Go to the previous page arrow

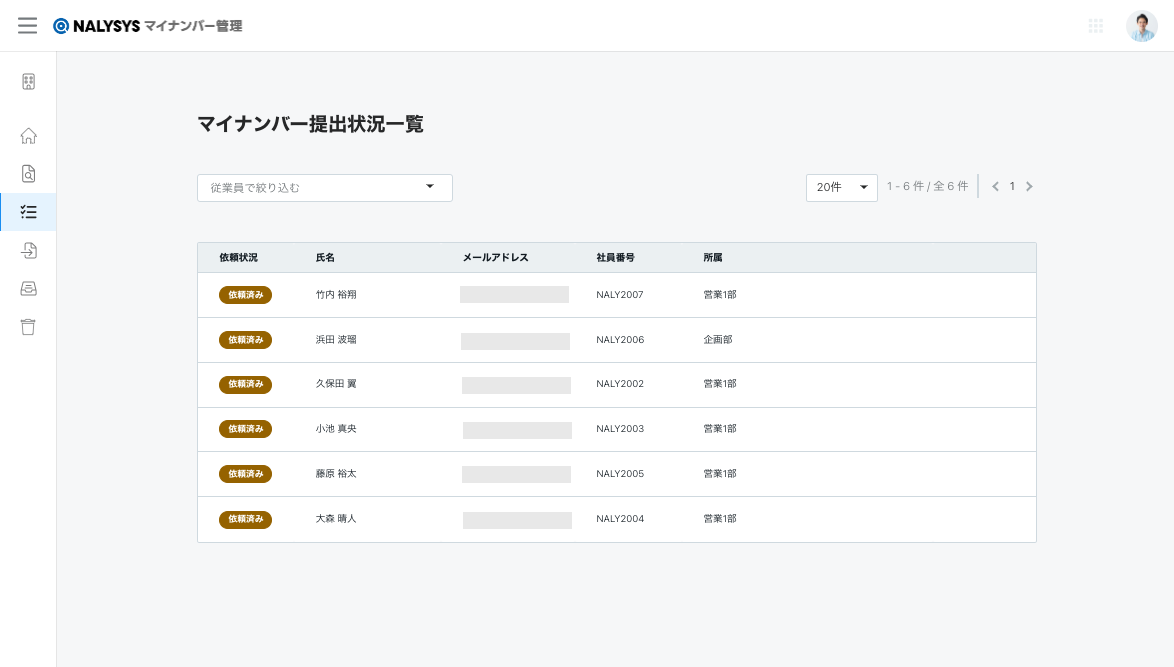[995, 186]
